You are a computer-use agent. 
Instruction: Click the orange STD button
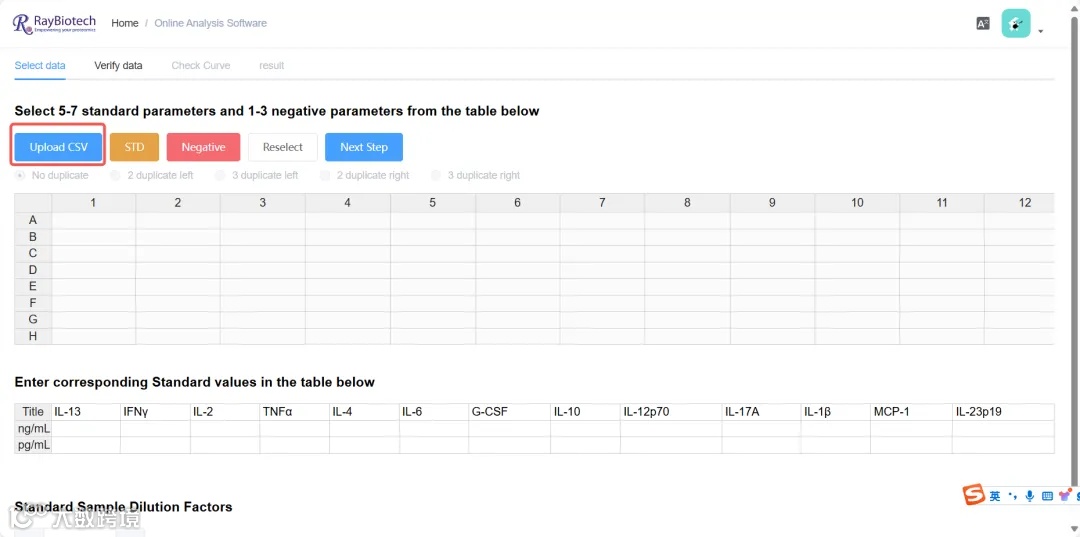(x=134, y=147)
